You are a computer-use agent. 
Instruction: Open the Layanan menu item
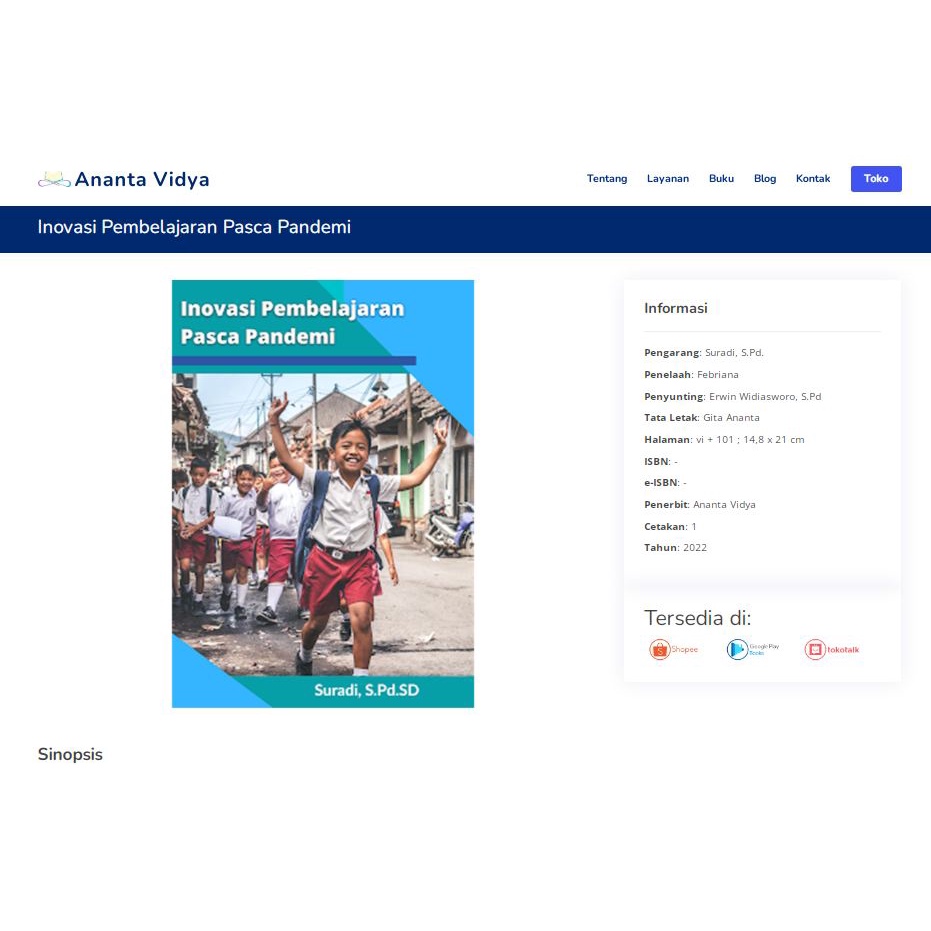668,179
